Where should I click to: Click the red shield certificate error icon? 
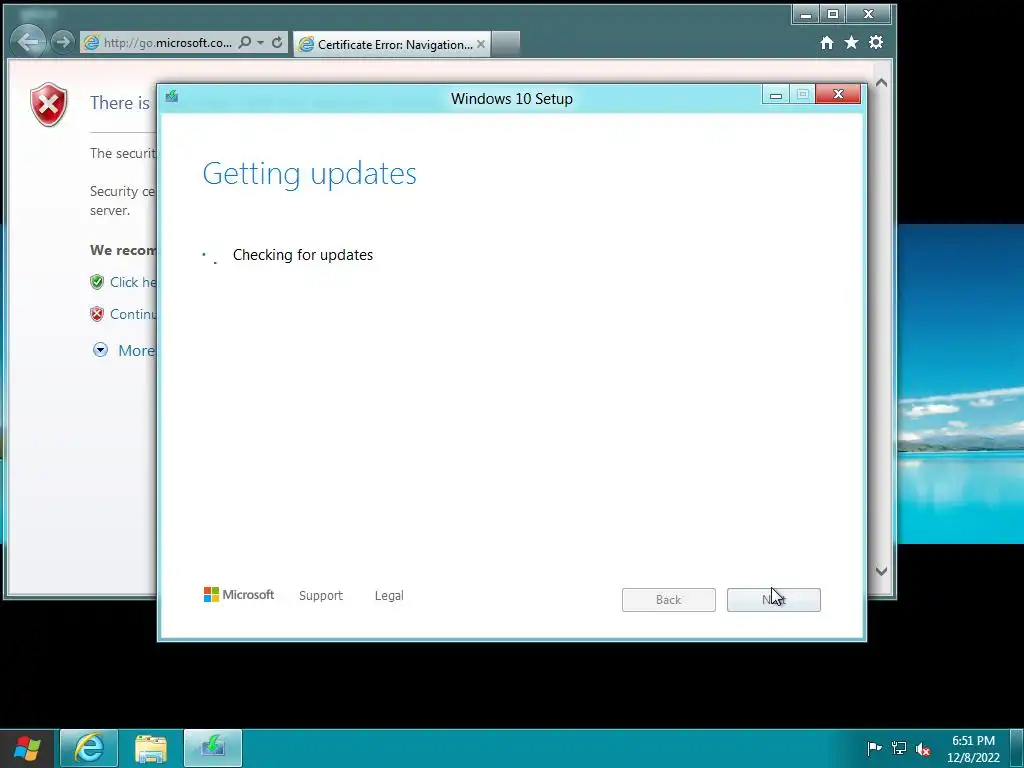[48, 104]
